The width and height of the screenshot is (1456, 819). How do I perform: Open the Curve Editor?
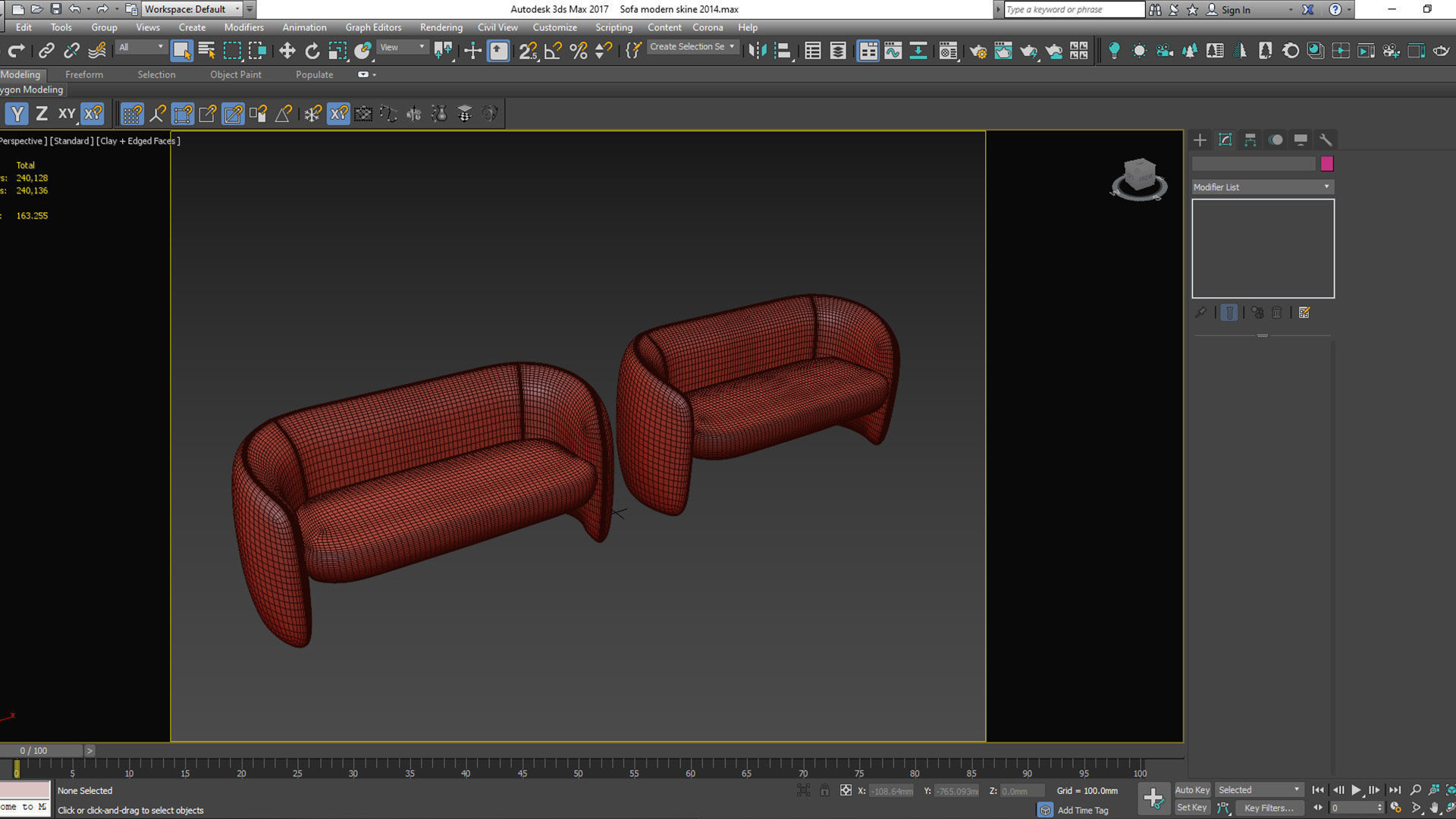(x=893, y=51)
